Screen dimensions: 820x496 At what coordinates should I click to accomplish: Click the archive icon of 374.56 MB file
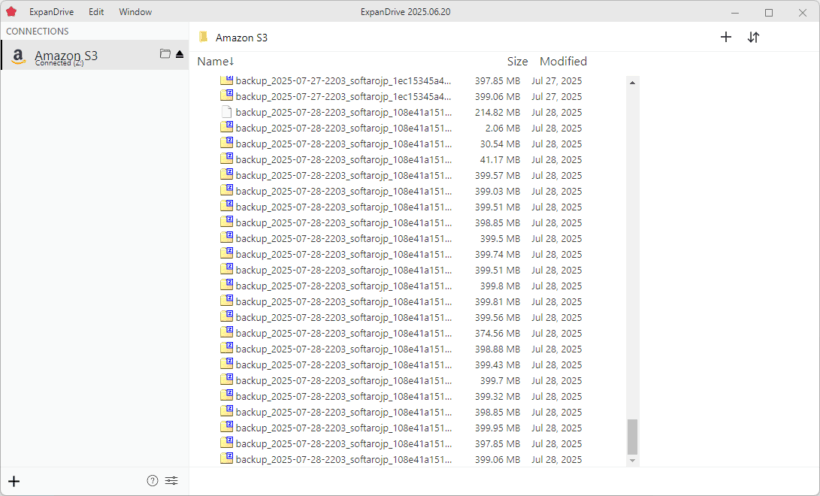pos(226,332)
